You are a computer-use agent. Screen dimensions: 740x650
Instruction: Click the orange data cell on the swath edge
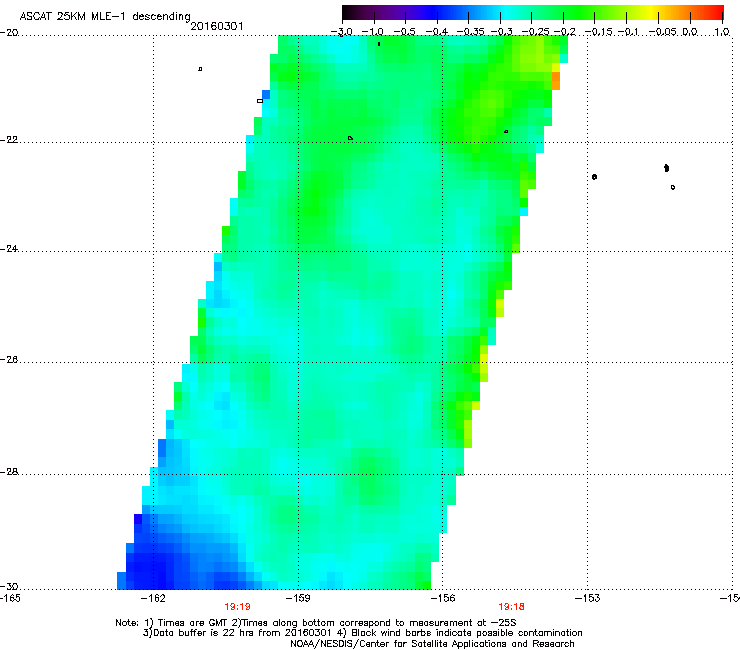pyautogui.click(x=556, y=81)
